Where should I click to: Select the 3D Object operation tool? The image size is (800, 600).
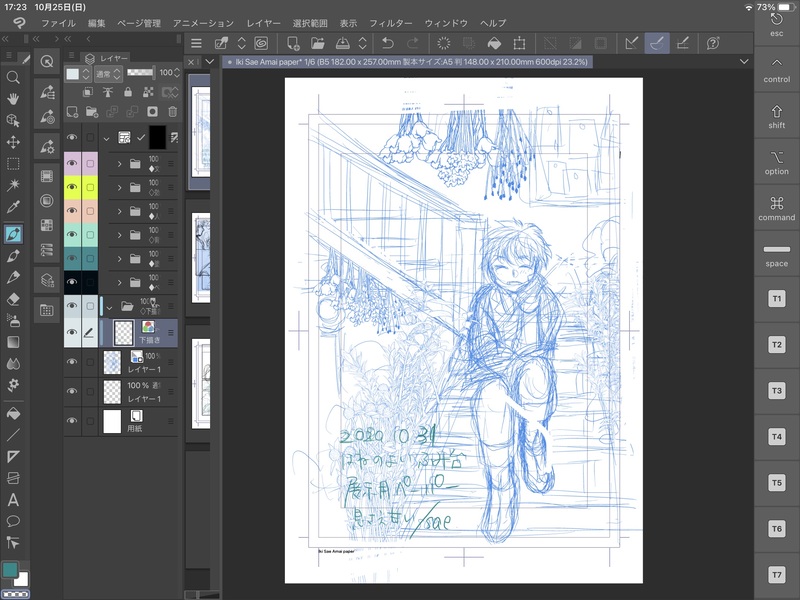click(x=13, y=120)
